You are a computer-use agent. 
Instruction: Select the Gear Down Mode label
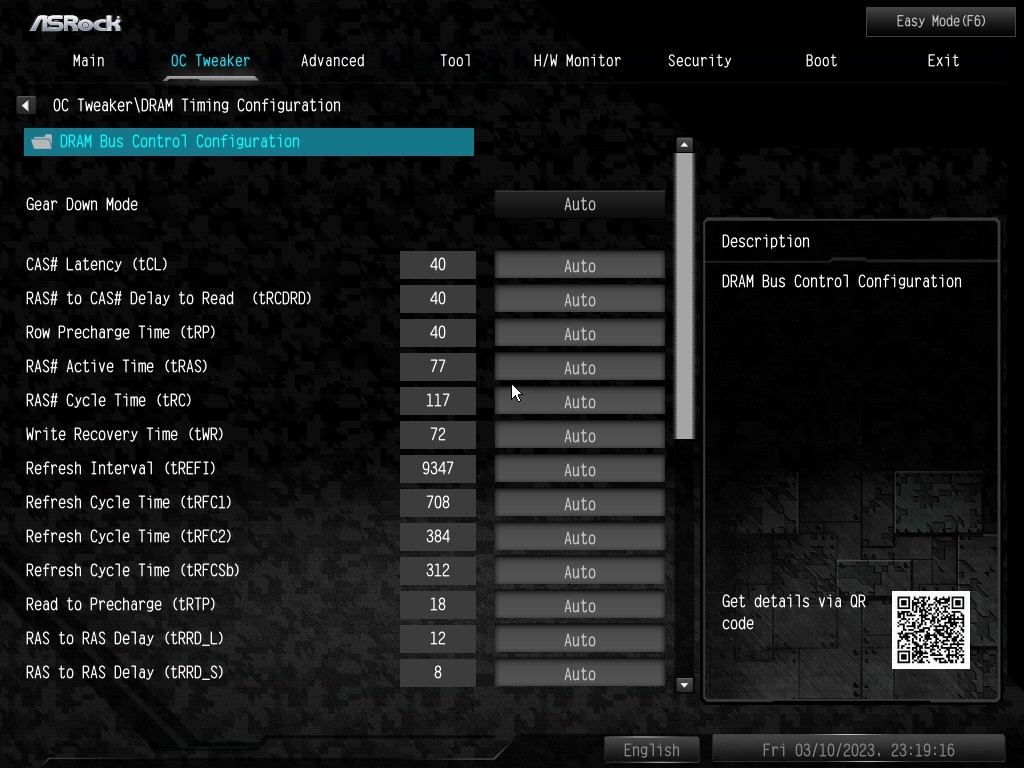tap(82, 204)
